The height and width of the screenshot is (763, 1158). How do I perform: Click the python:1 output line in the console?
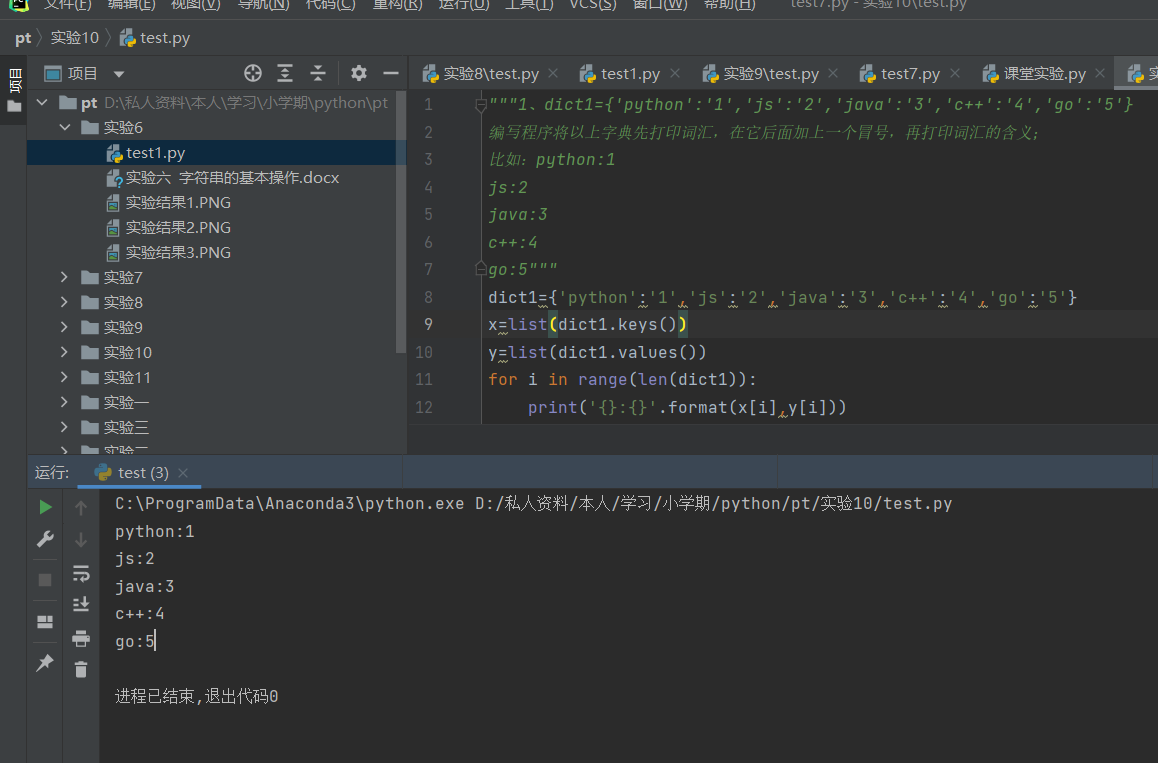[154, 532]
